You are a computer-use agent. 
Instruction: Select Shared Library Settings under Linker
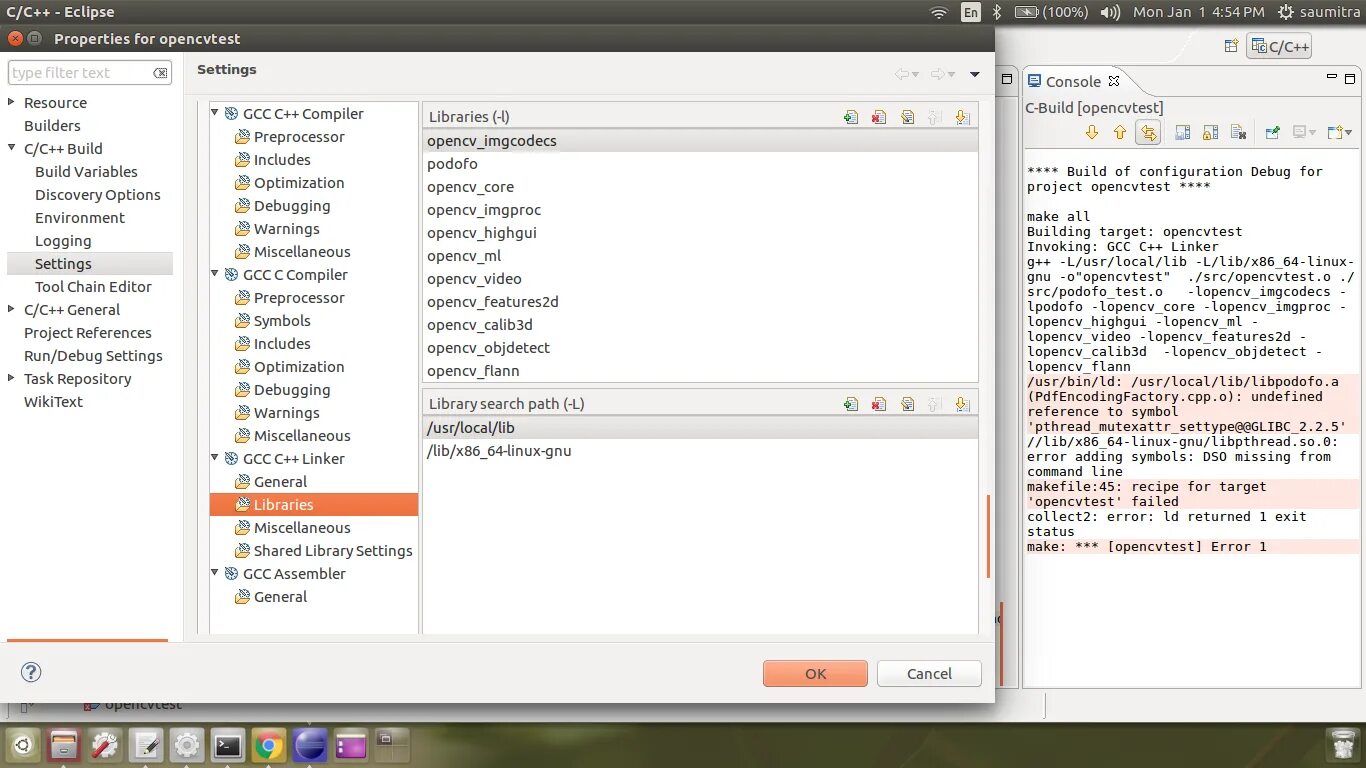pyautogui.click(x=333, y=551)
